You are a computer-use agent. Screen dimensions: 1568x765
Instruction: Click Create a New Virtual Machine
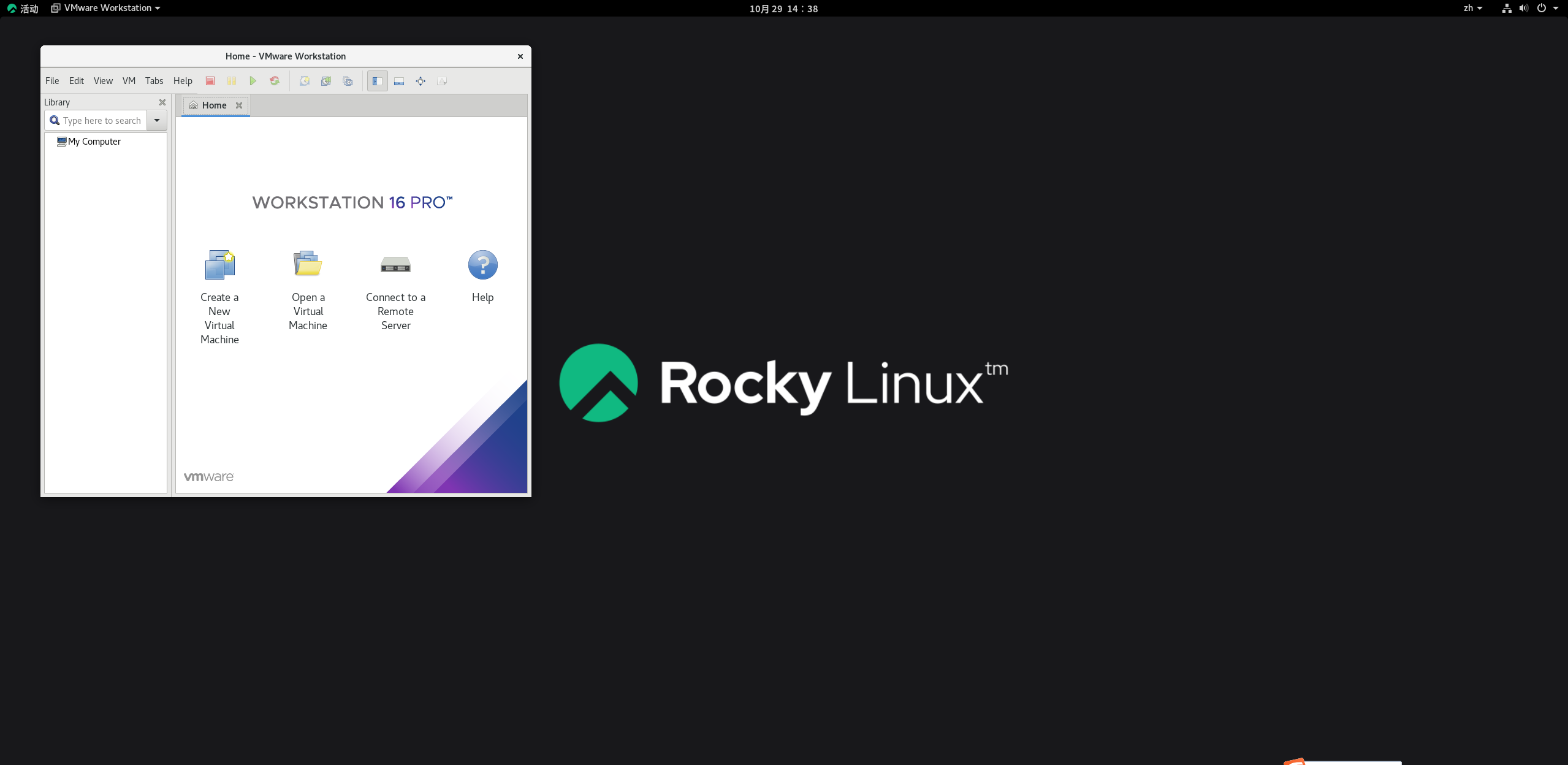(219, 265)
